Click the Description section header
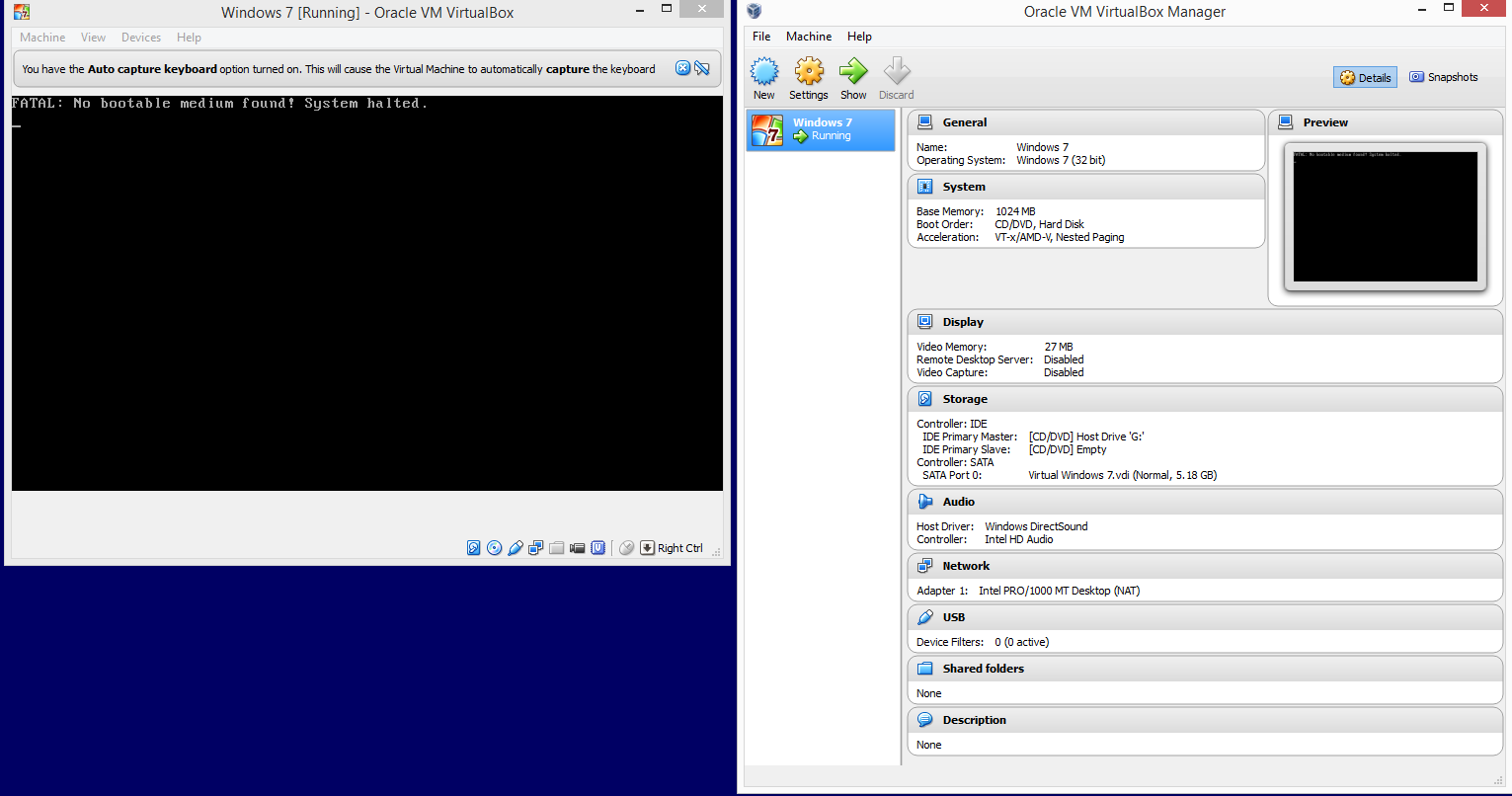Image resolution: width=1512 pixels, height=796 pixels. tap(1205, 720)
